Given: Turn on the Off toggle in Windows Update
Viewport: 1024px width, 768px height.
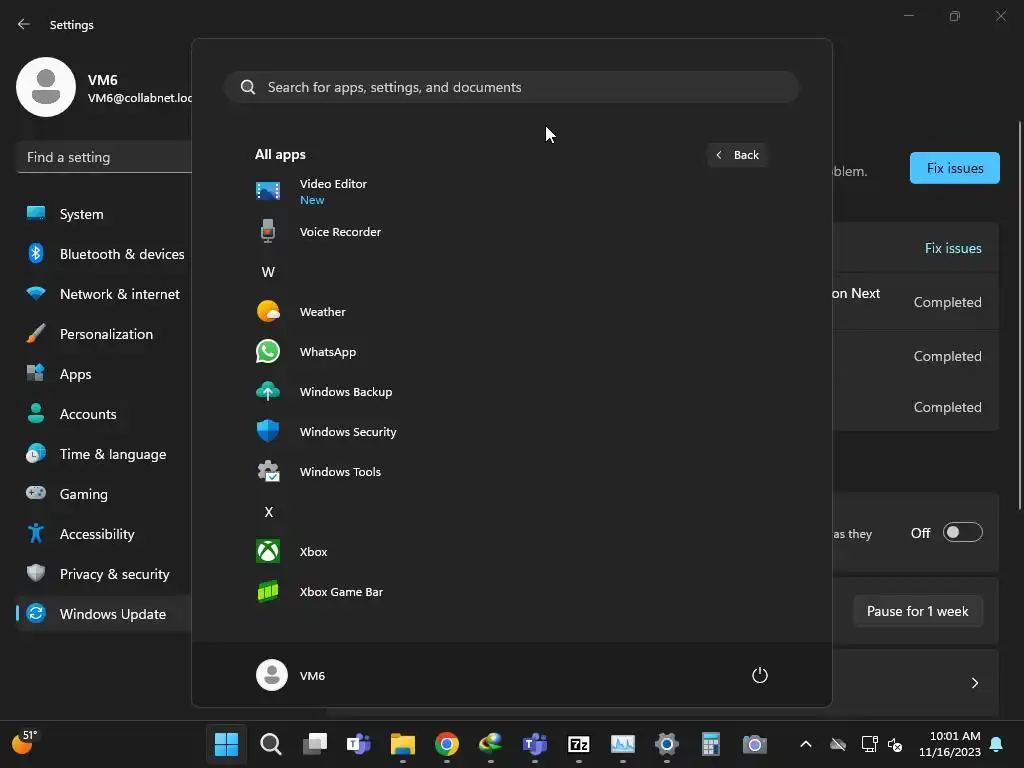Looking at the screenshot, I should coord(963,532).
